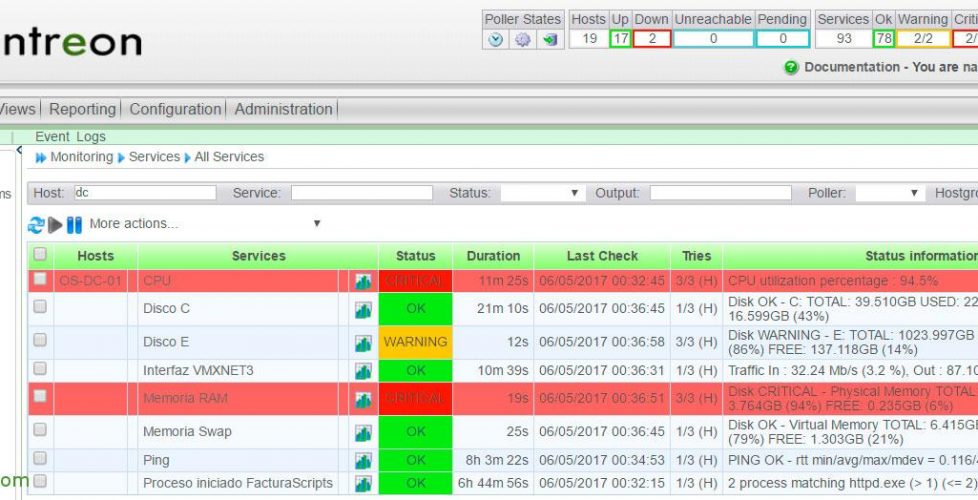Click the Proceso iniciado FacturaScripts service name
978x500 pixels.
pos(238,483)
